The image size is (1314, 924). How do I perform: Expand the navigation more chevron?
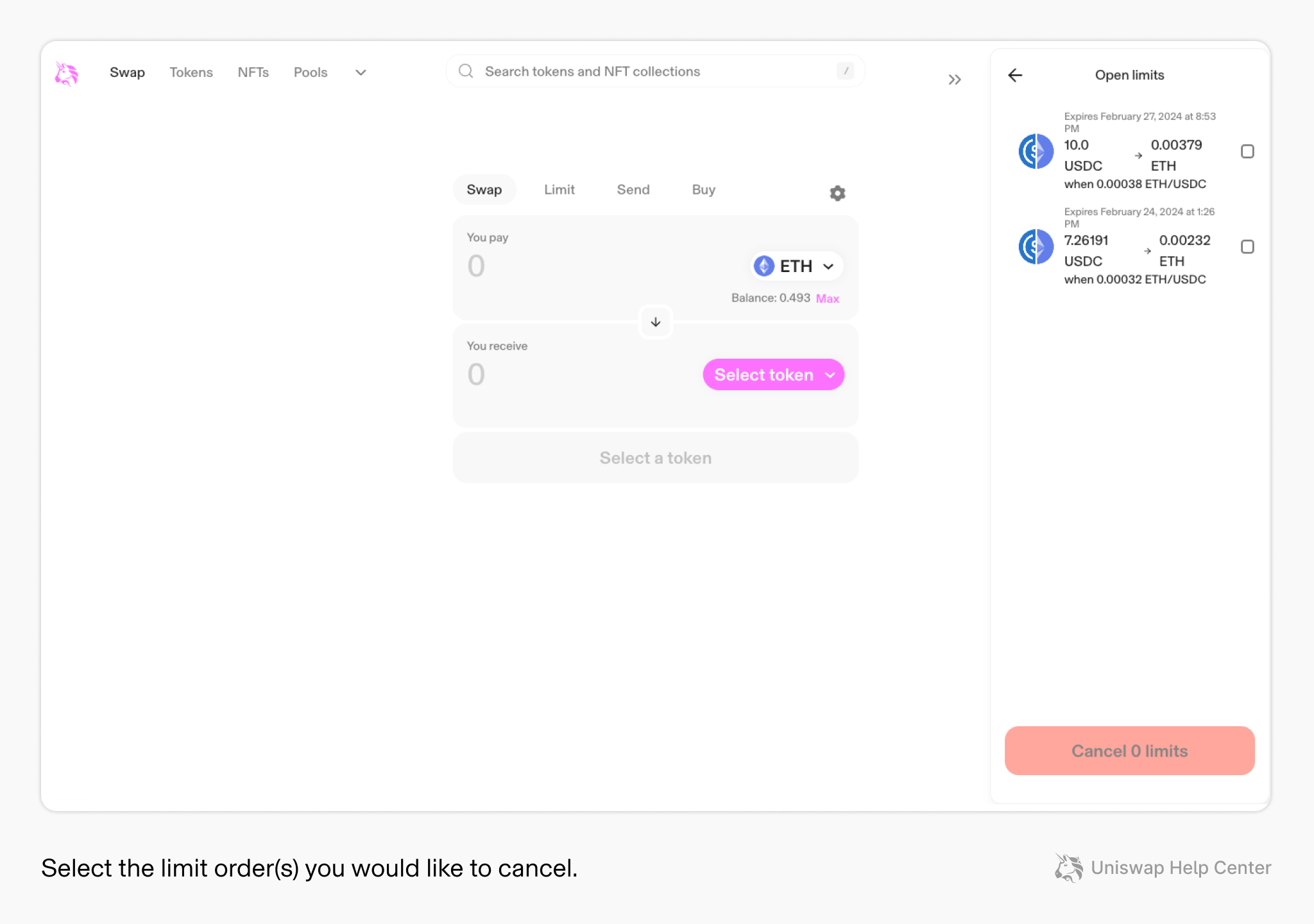tap(361, 73)
